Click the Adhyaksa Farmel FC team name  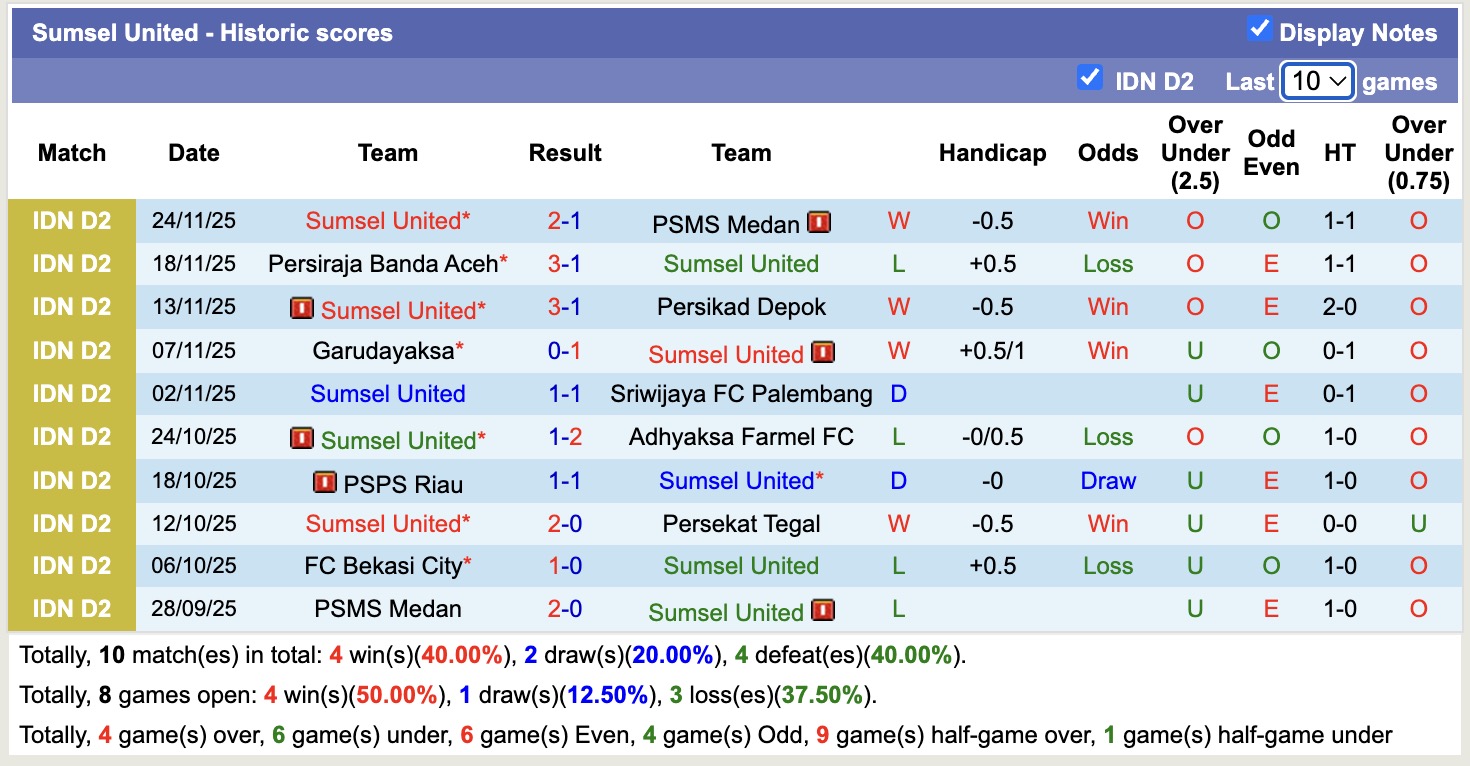[741, 437]
